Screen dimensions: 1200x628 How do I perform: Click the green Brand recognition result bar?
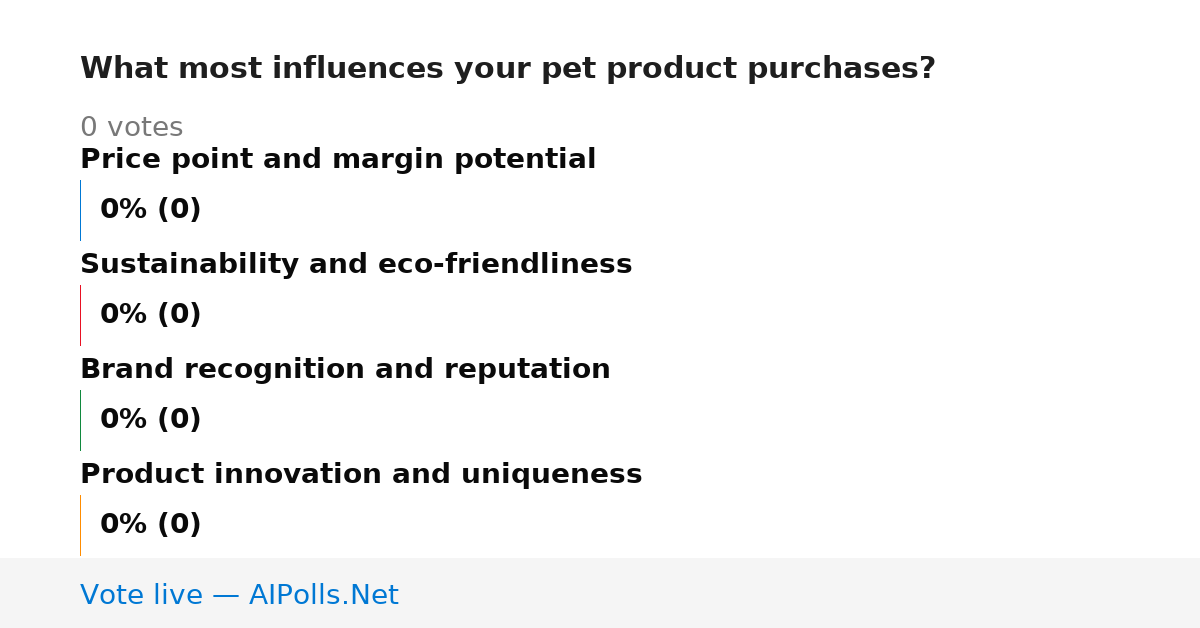click(x=80, y=420)
